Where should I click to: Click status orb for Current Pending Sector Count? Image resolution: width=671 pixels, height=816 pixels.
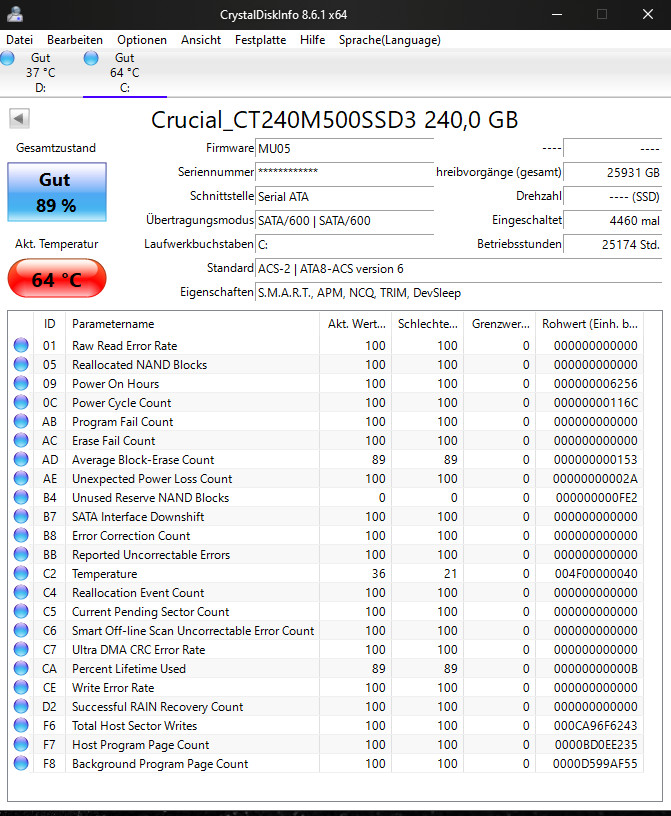21,611
